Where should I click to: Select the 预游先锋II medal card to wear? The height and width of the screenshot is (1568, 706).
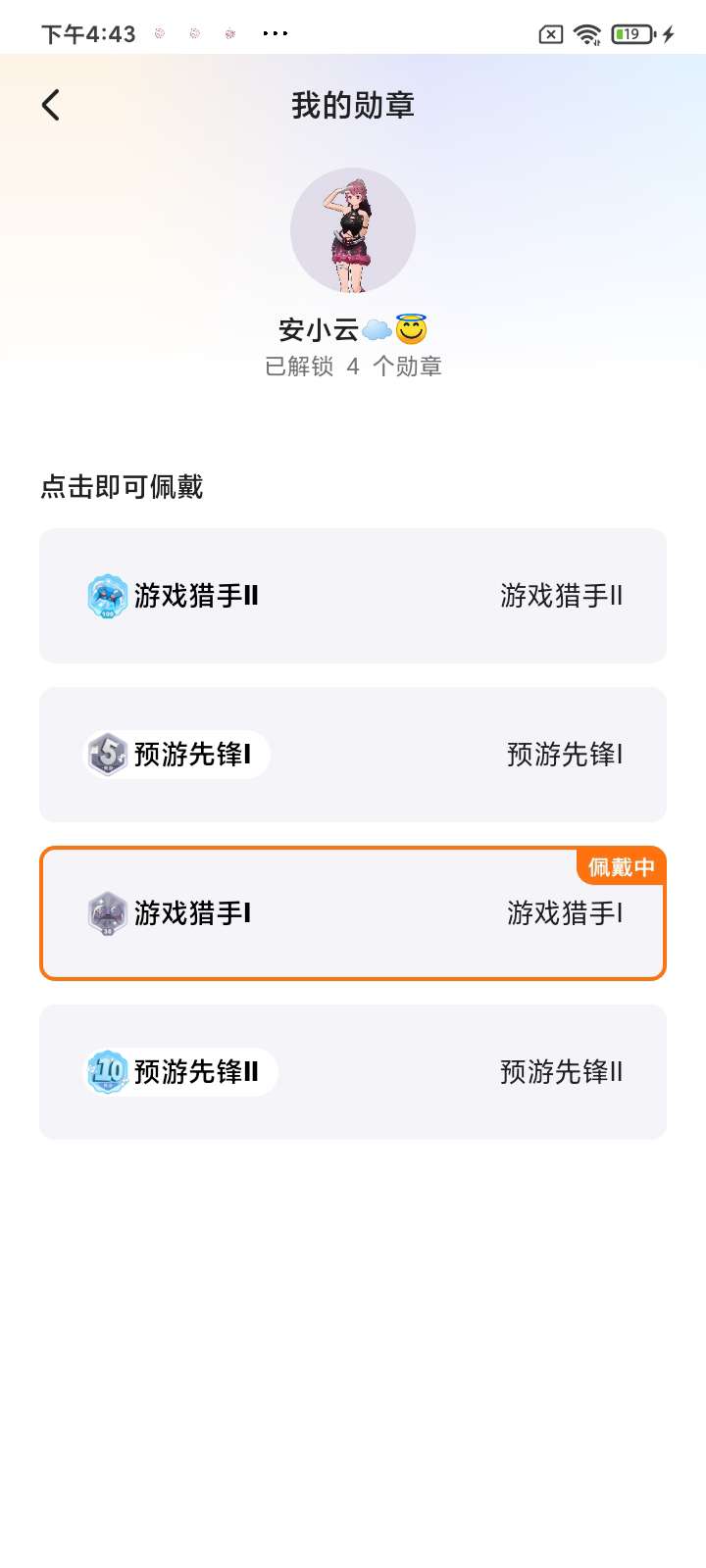353,1072
